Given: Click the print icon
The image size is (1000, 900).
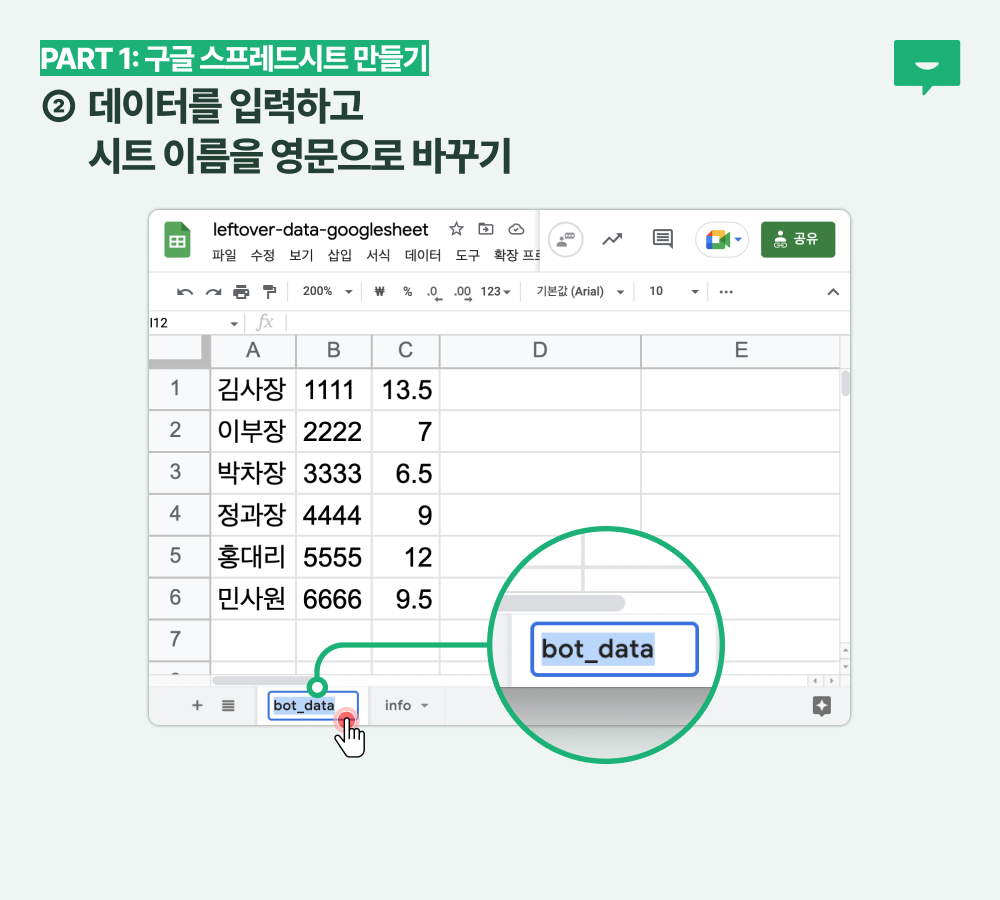Looking at the screenshot, I should [x=241, y=292].
